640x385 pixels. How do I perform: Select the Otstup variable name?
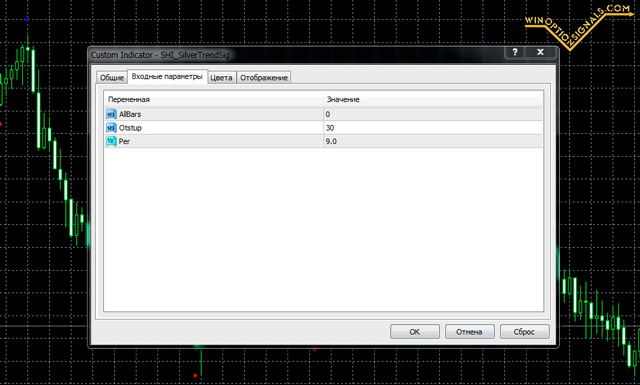coord(130,128)
